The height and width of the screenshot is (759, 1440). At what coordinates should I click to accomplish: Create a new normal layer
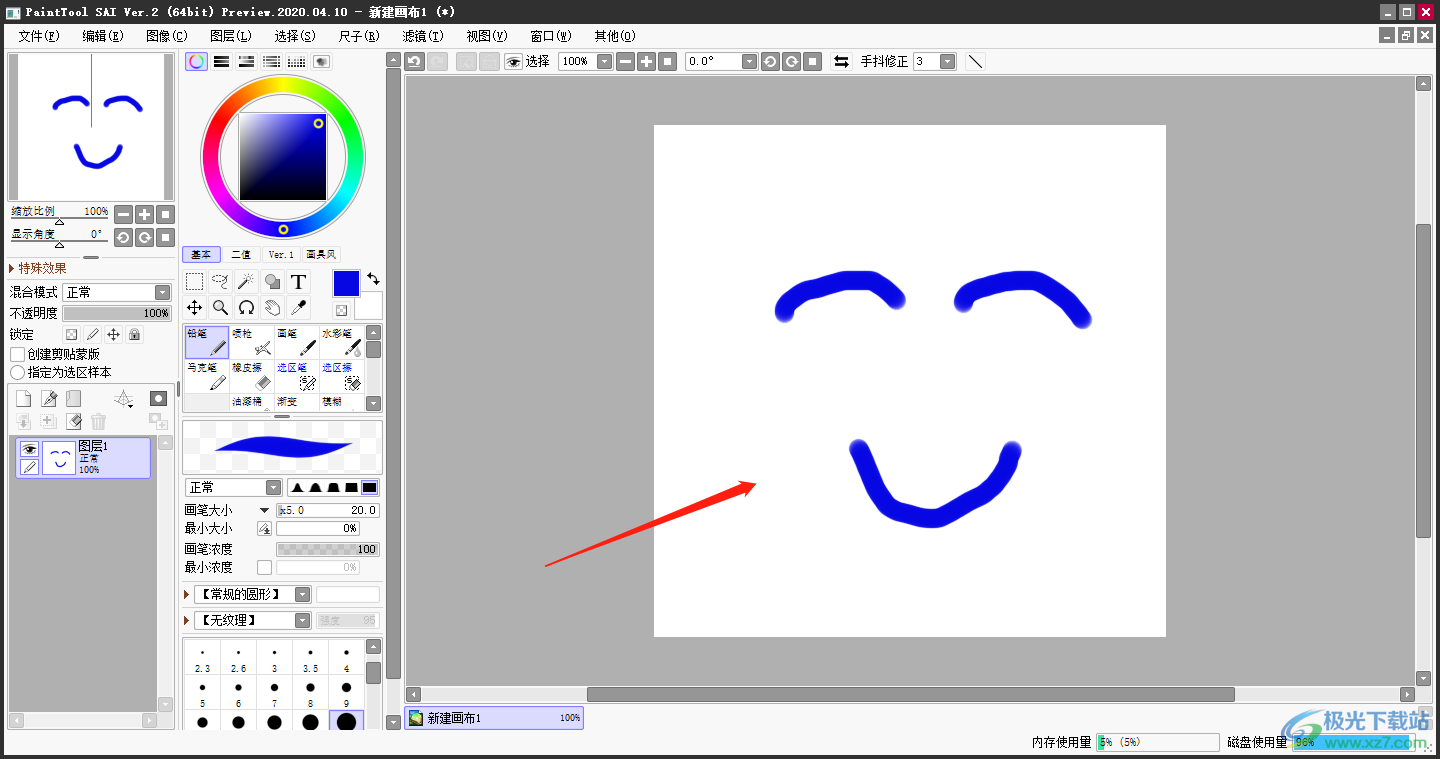(x=23, y=399)
